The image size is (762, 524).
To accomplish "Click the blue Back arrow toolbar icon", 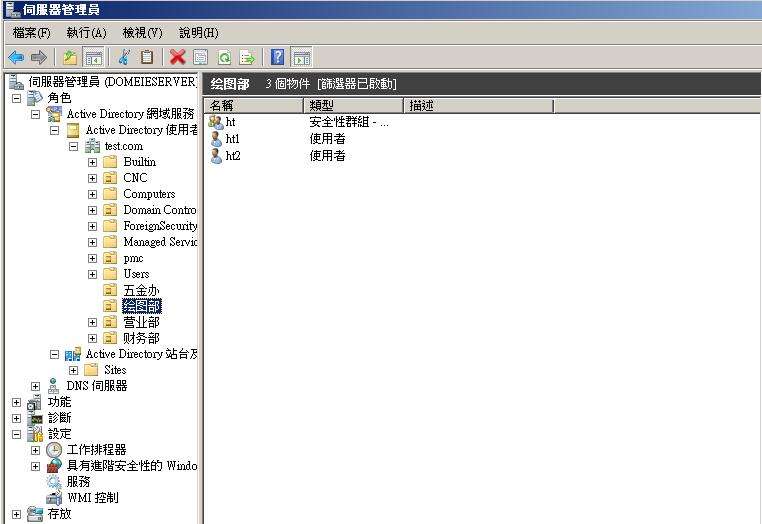I will [x=16, y=57].
